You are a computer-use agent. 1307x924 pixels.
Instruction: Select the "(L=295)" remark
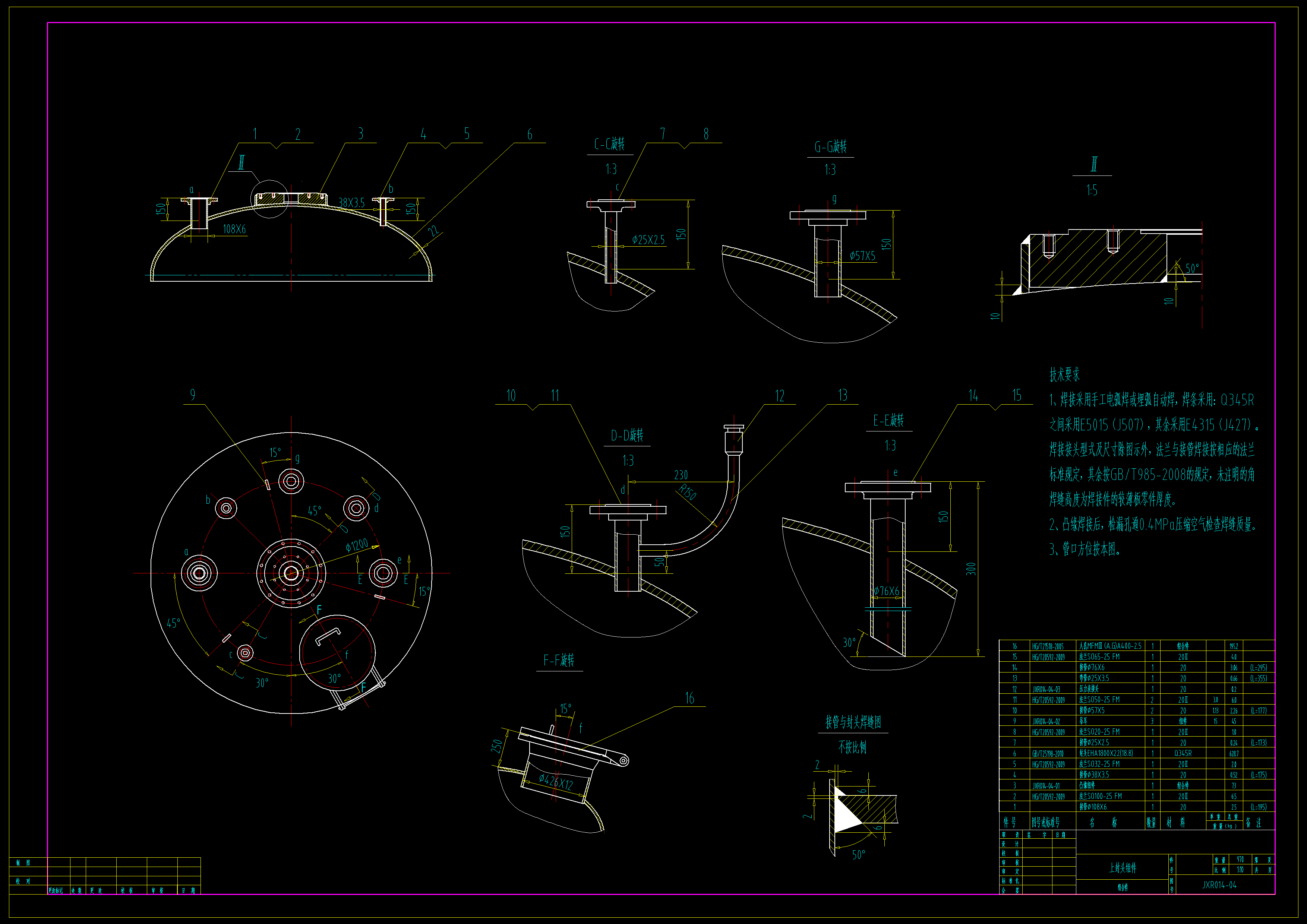(1259, 667)
